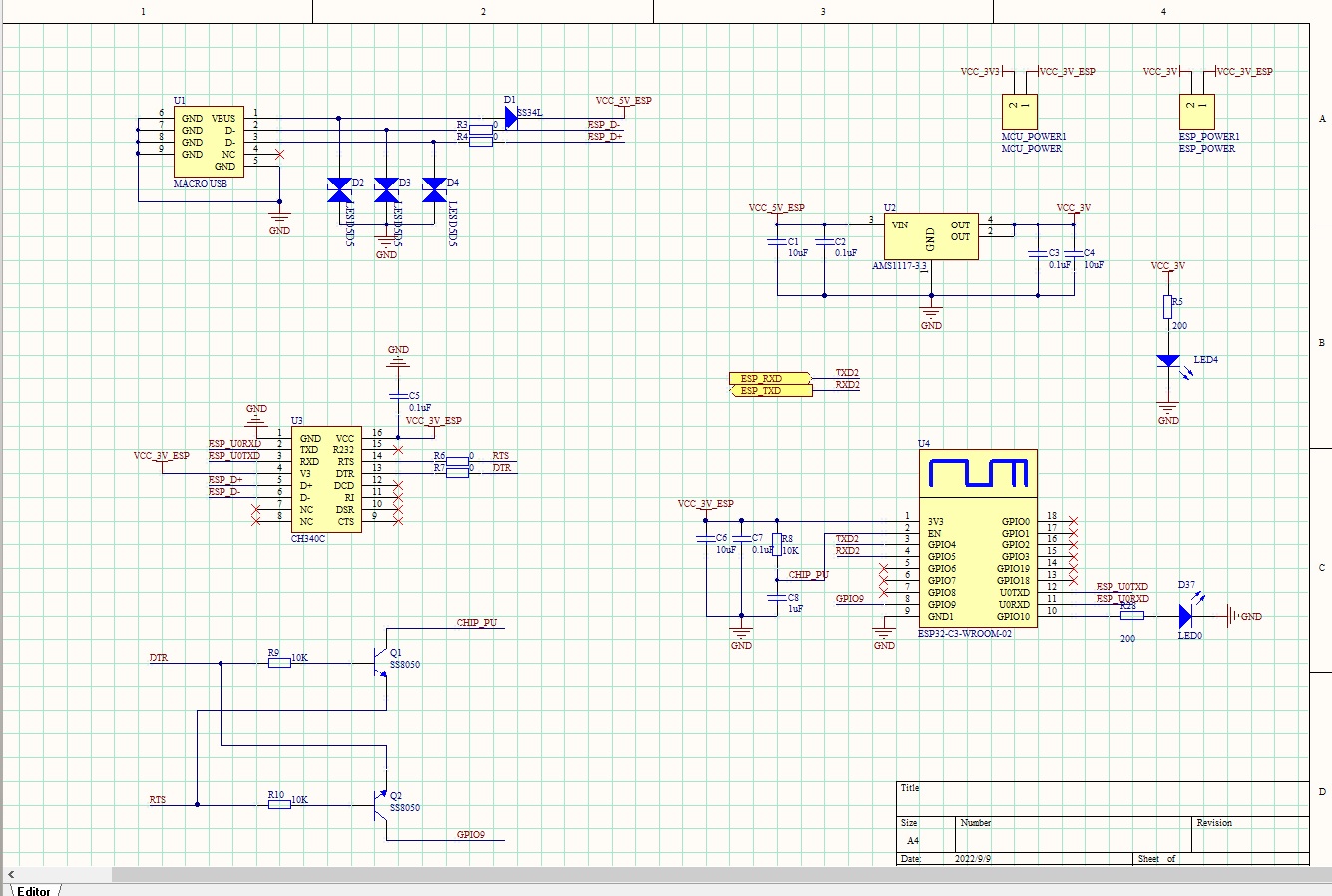Select the U2 AMS1117-3.3 regulator body
This screenshot has height=896, width=1332.
930,236
